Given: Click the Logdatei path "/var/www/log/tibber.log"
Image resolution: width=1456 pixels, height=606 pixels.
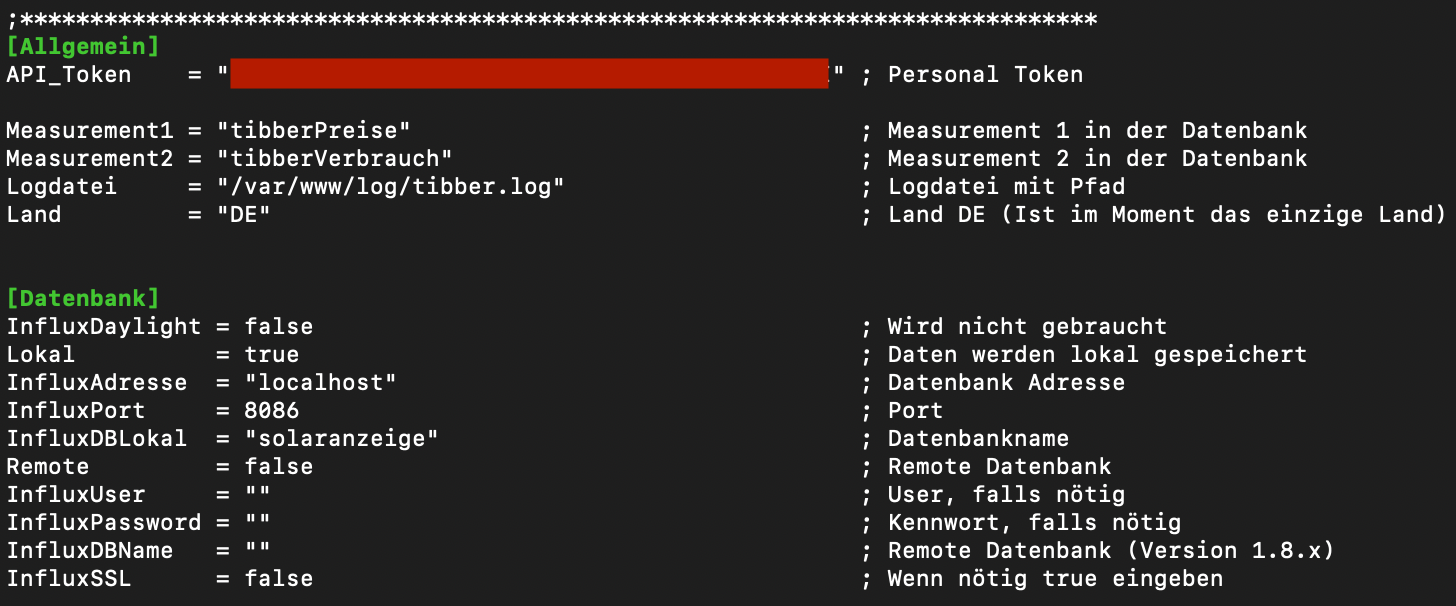Looking at the screenshot, I should [x=391, y=186].
